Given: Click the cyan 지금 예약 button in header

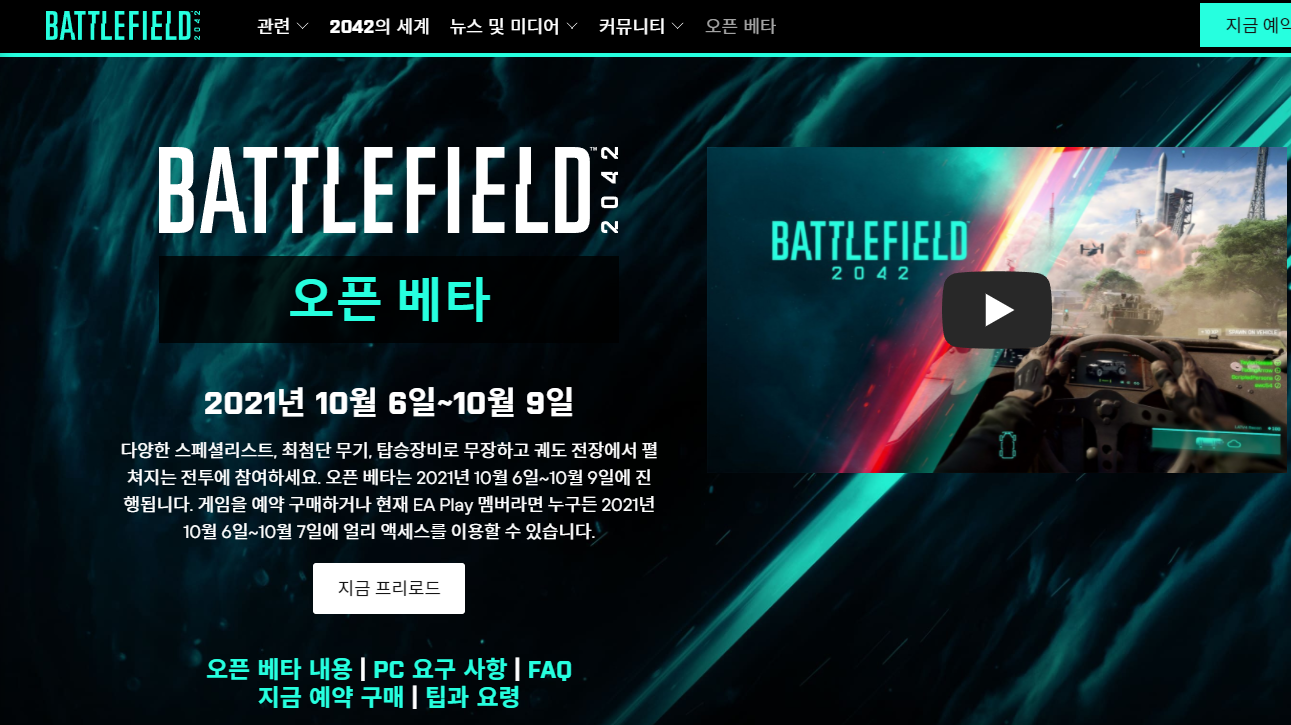Looking at the screenshot, I should (1245, 25).
